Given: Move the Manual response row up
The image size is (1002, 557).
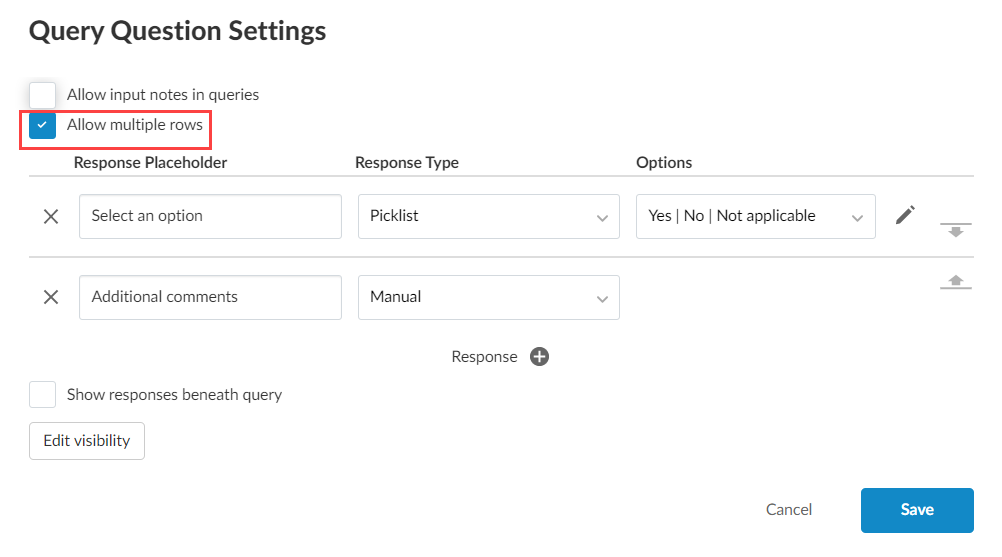Looking at the screenshot, I should (956, 282).
